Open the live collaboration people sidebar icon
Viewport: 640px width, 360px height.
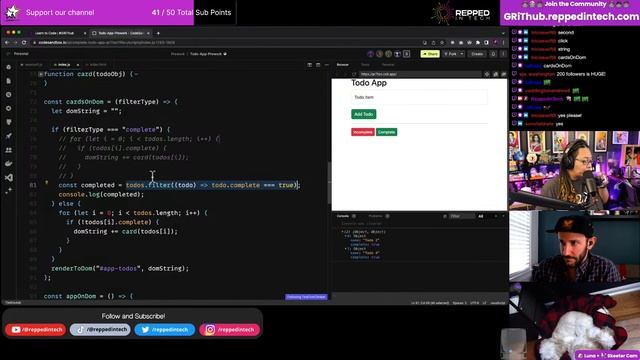click(x=9, y=150)
